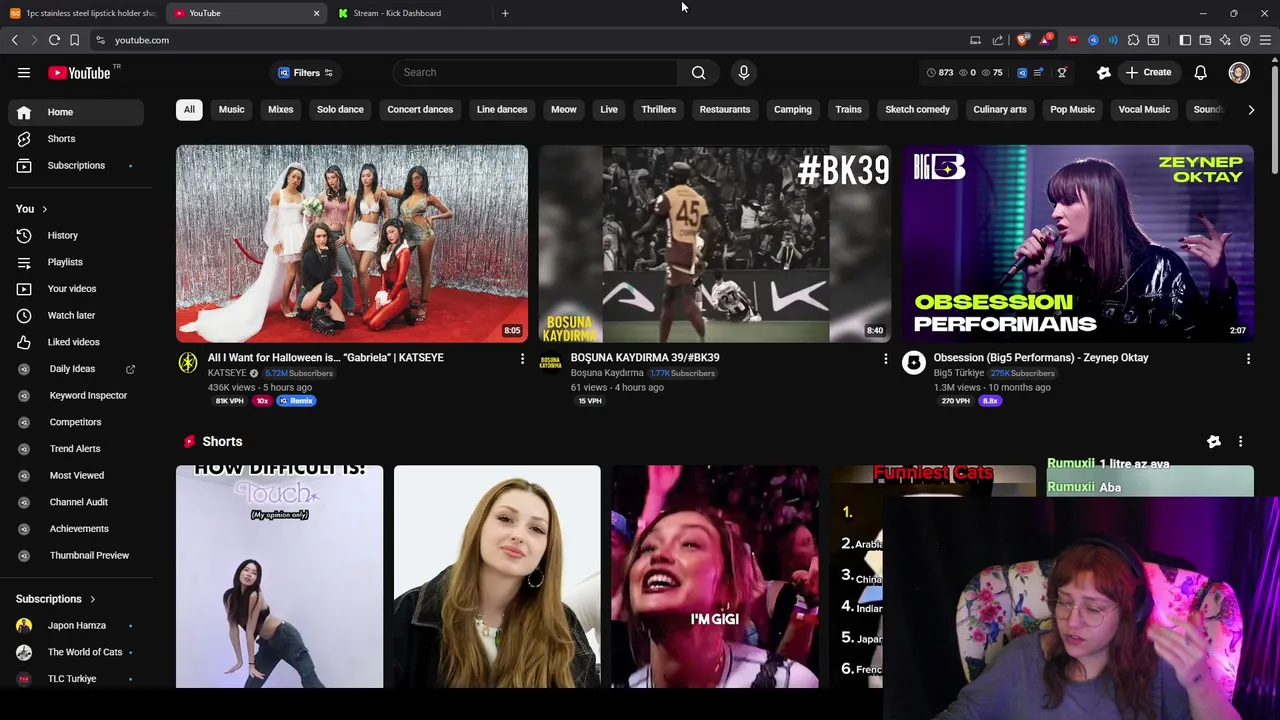
Task: Close the YouTube browser tab
Action: tap(316, 13)
